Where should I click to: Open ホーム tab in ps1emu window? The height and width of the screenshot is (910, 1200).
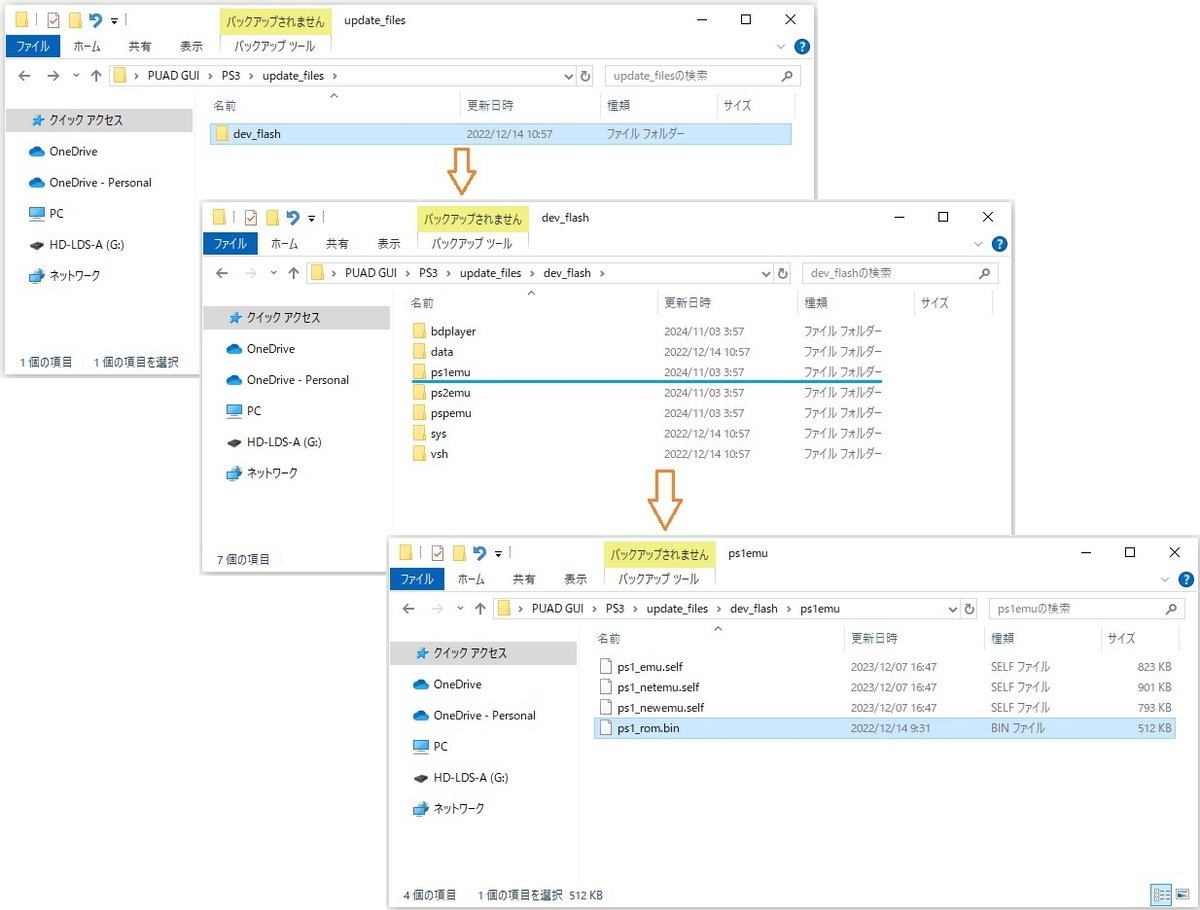click(x=471, y=579)
